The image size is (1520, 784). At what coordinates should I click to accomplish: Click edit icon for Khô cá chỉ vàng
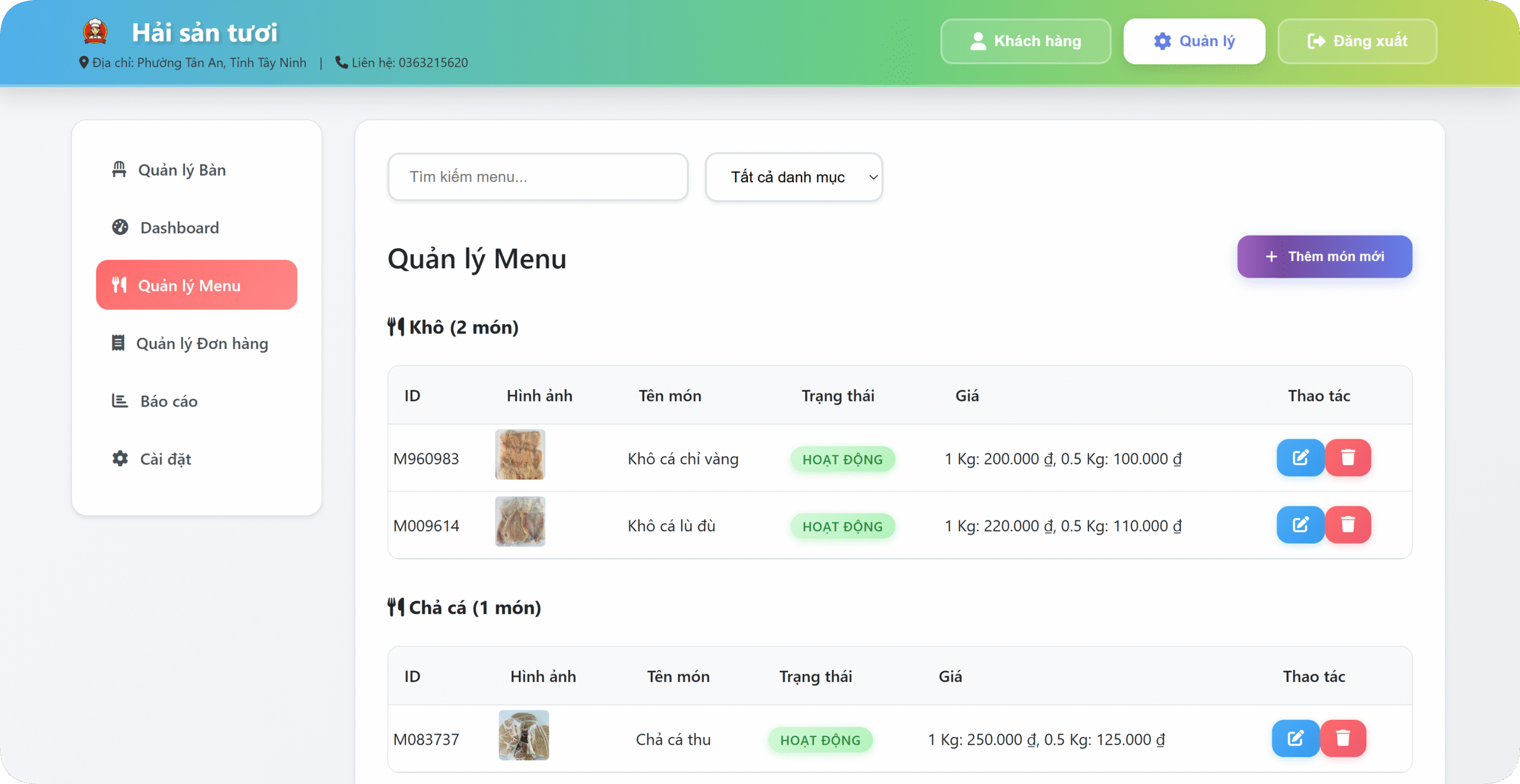pyautogui.click(x=1300, y=458)
